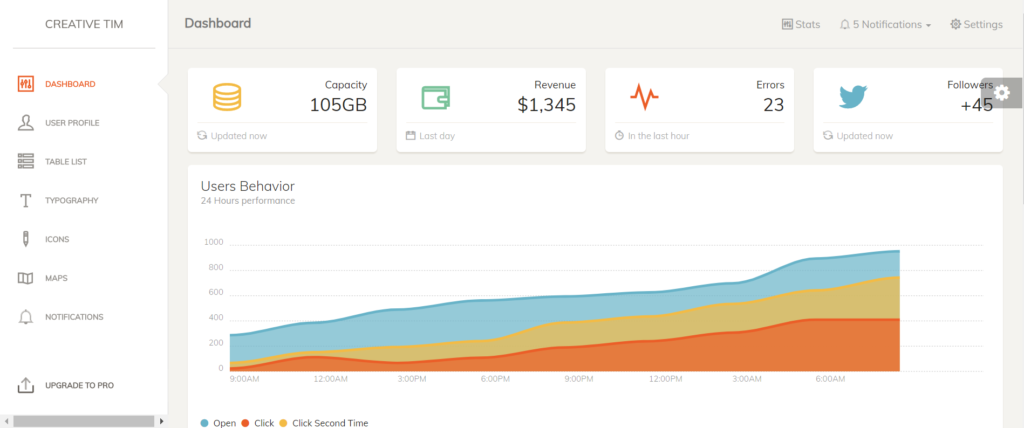The image size is (1024, 428).
Task: Click the Dashboard navbar title
Action: [x=217, y=24]
